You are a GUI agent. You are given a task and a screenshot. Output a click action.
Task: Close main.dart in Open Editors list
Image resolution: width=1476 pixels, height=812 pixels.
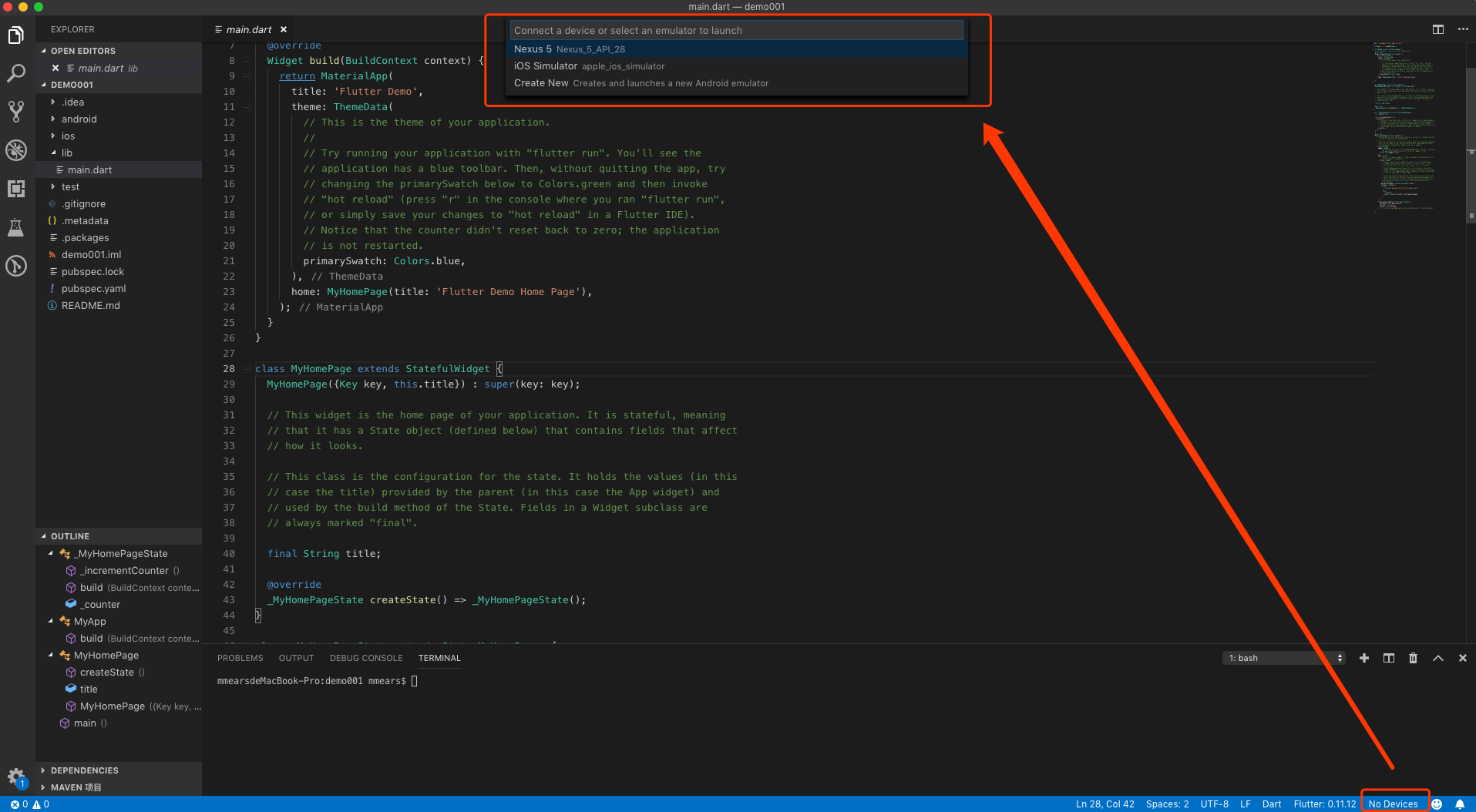(55, 68)
